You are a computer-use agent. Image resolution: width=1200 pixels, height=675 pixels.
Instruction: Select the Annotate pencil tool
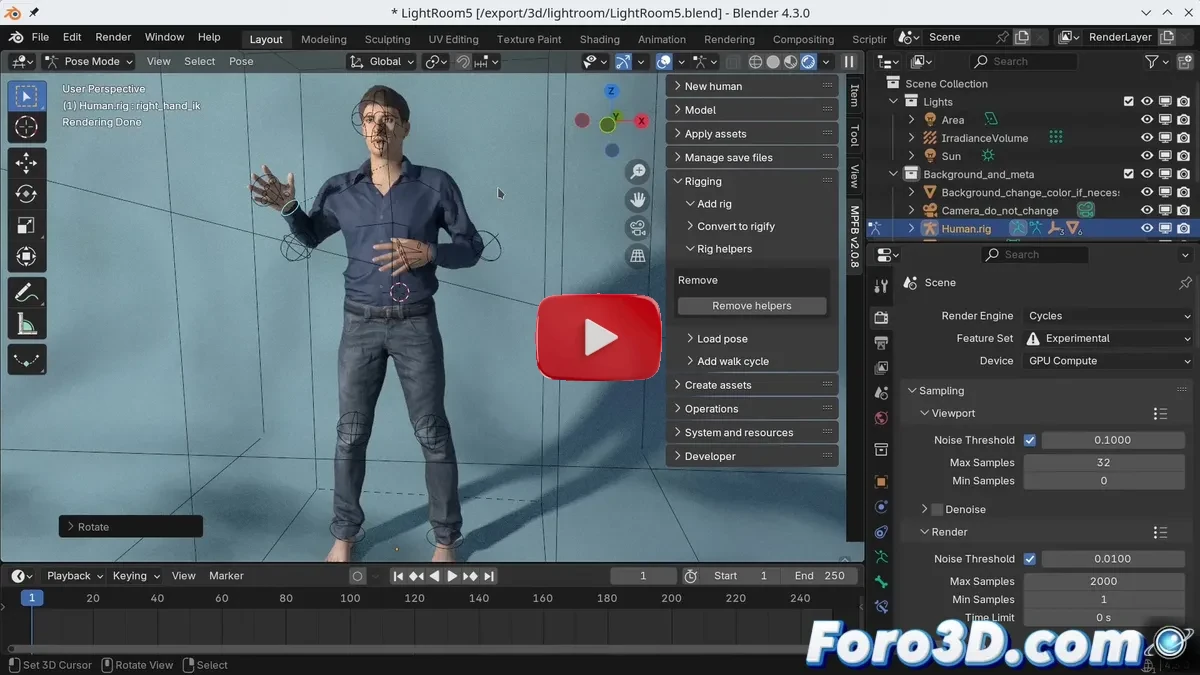tap(27, 293)
